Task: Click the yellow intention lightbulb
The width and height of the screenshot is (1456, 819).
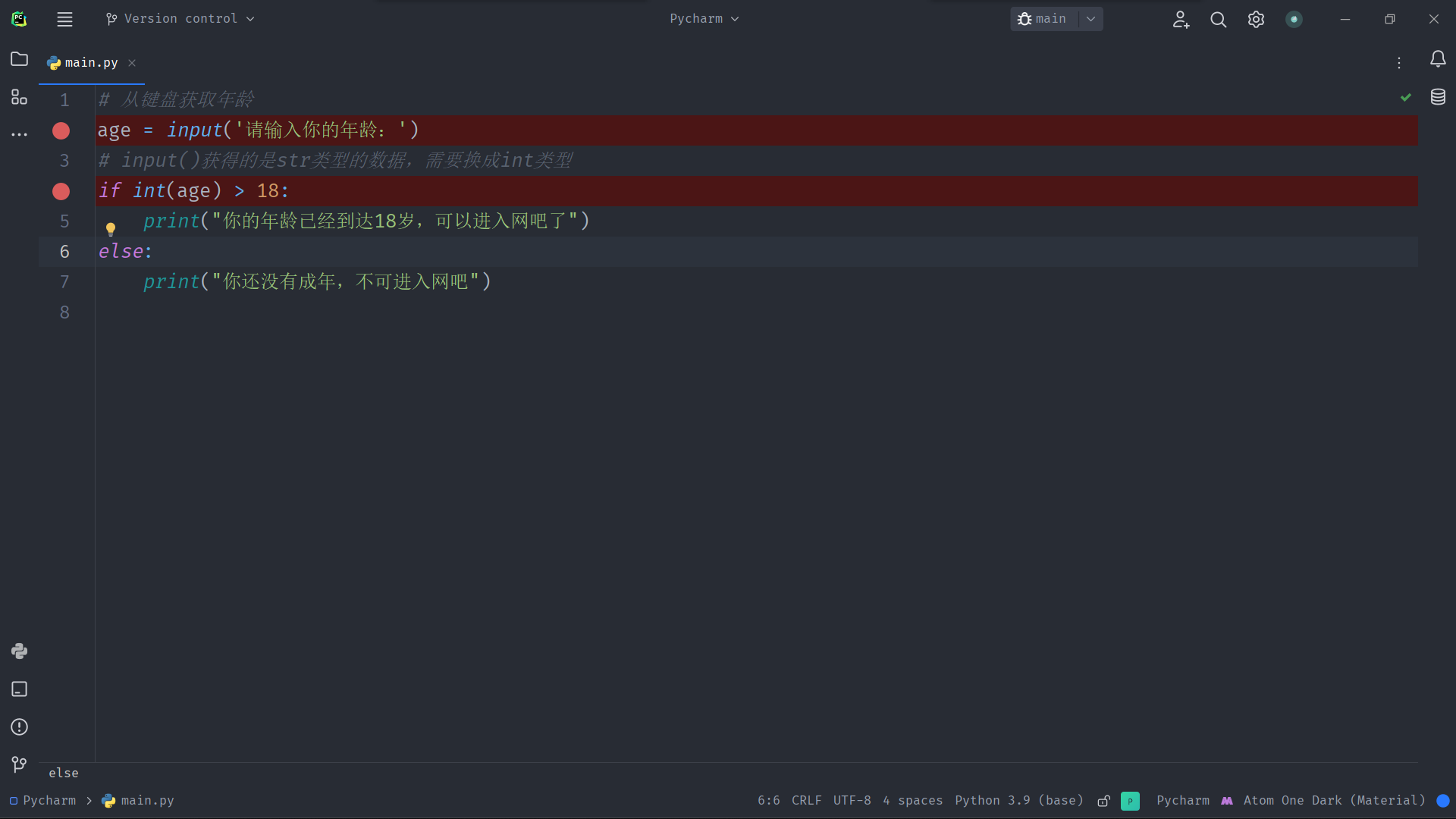Action: [x=111, y=228]
